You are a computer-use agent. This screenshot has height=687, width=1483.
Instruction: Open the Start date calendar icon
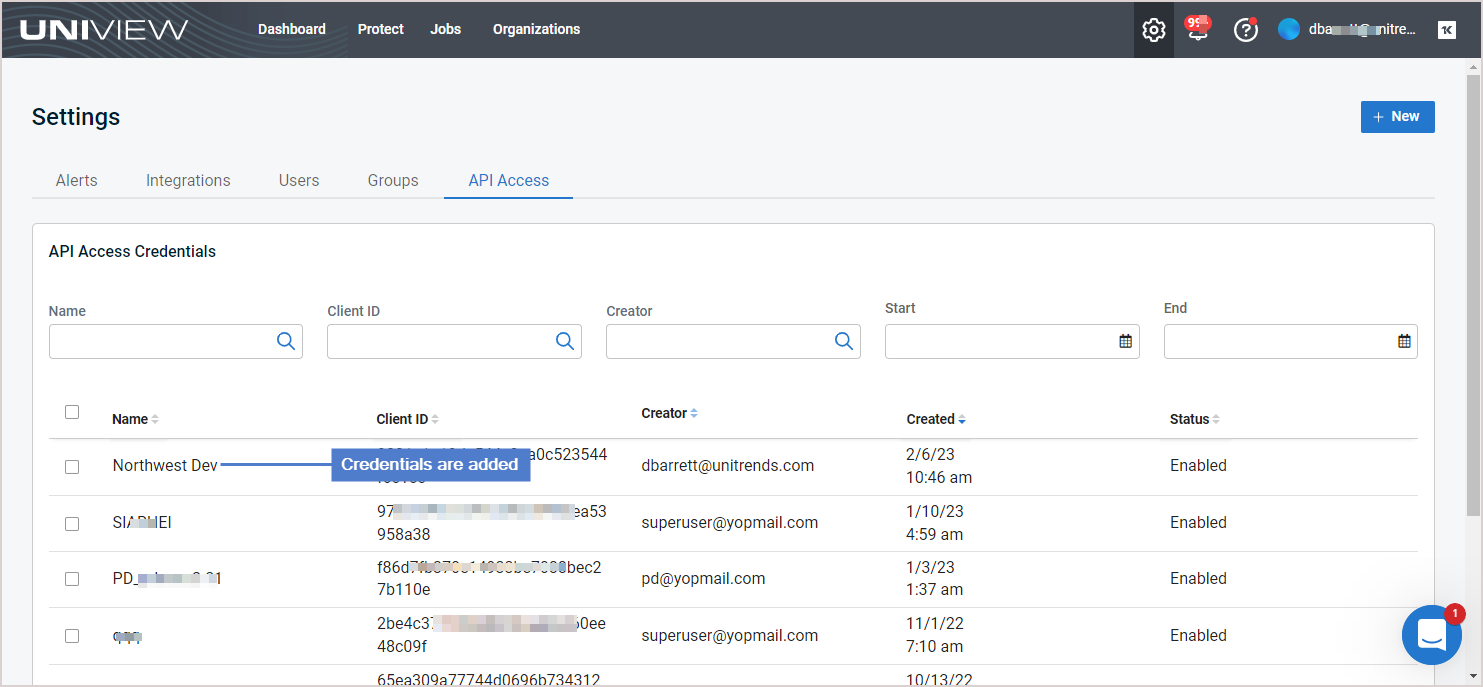point(1125,341)
